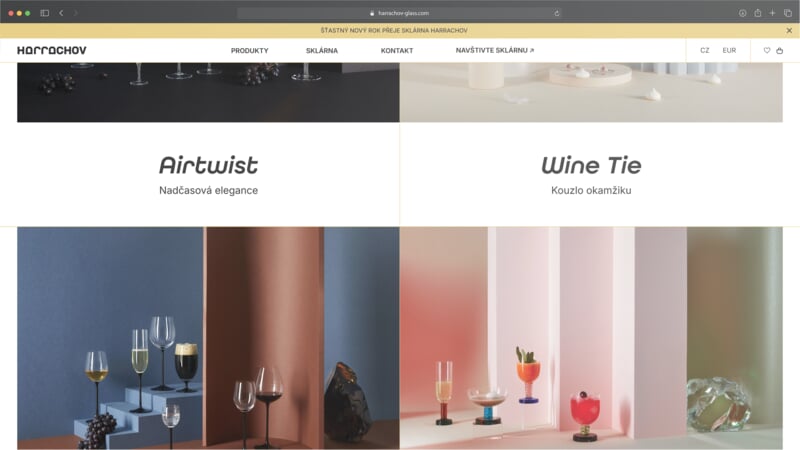The width and height of the screenshot is (800, 450).
Task: Reload the page with the refresh icon
Action: pyautogui.click(x=557, y=13)
